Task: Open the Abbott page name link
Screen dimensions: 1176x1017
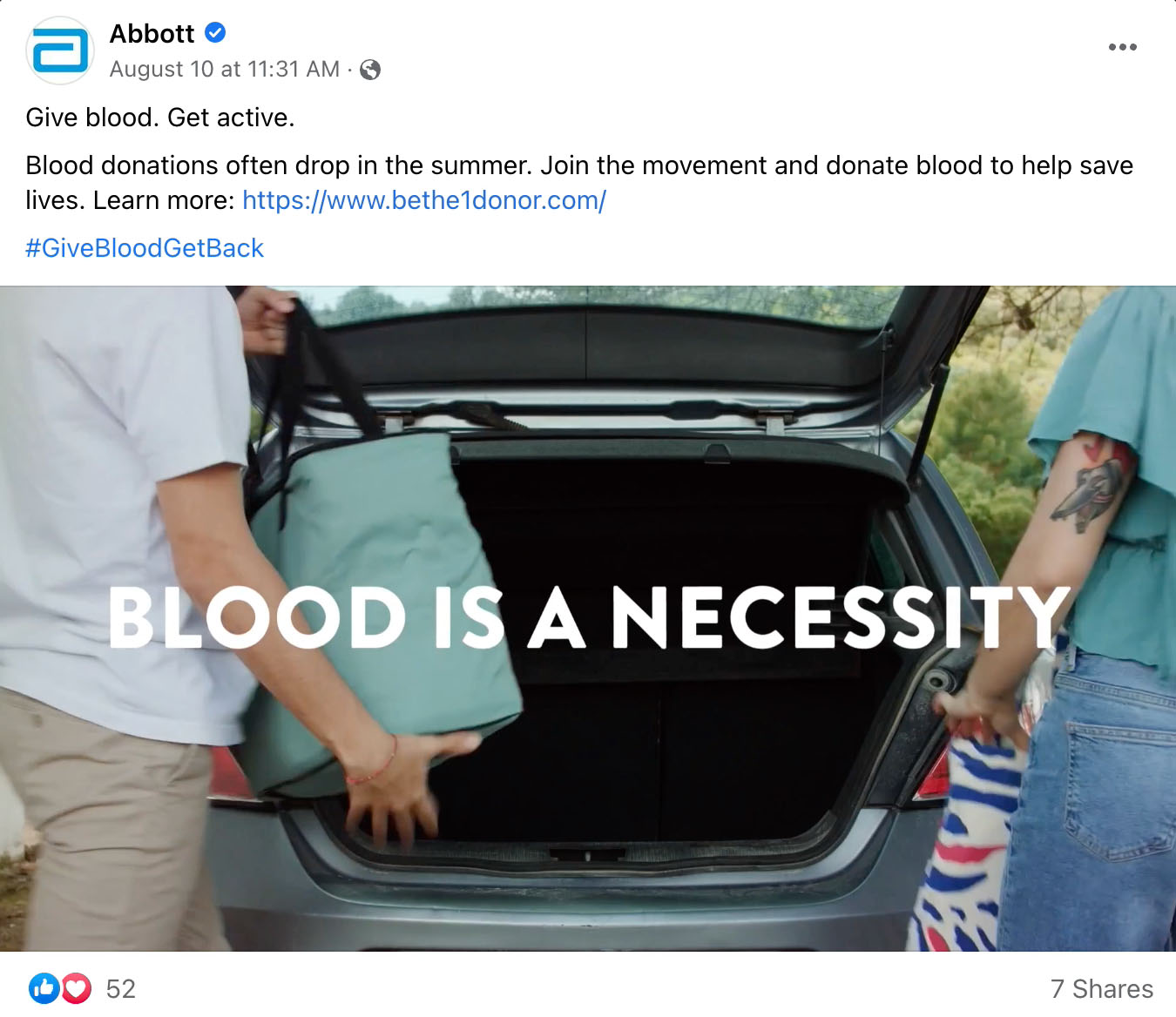Action: pos(152,33)
